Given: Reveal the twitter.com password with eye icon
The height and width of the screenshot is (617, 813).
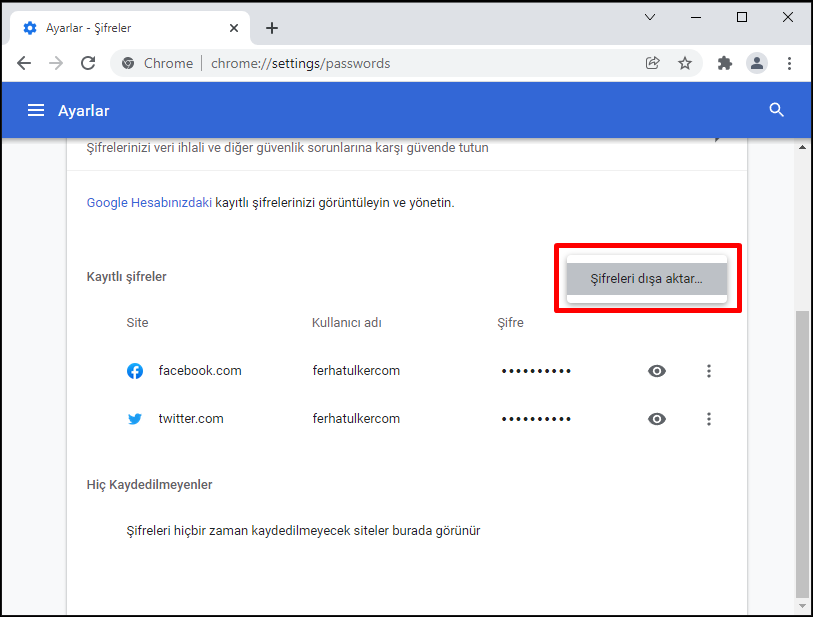Looking at the screenshot, I should (657, 419).
